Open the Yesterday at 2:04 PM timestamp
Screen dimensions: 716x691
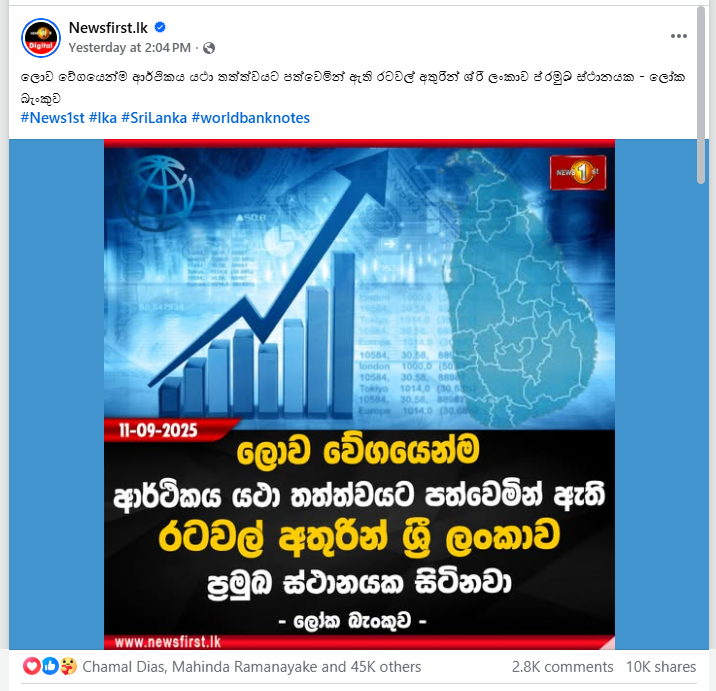pyautogui.click(x=130, y=47)
